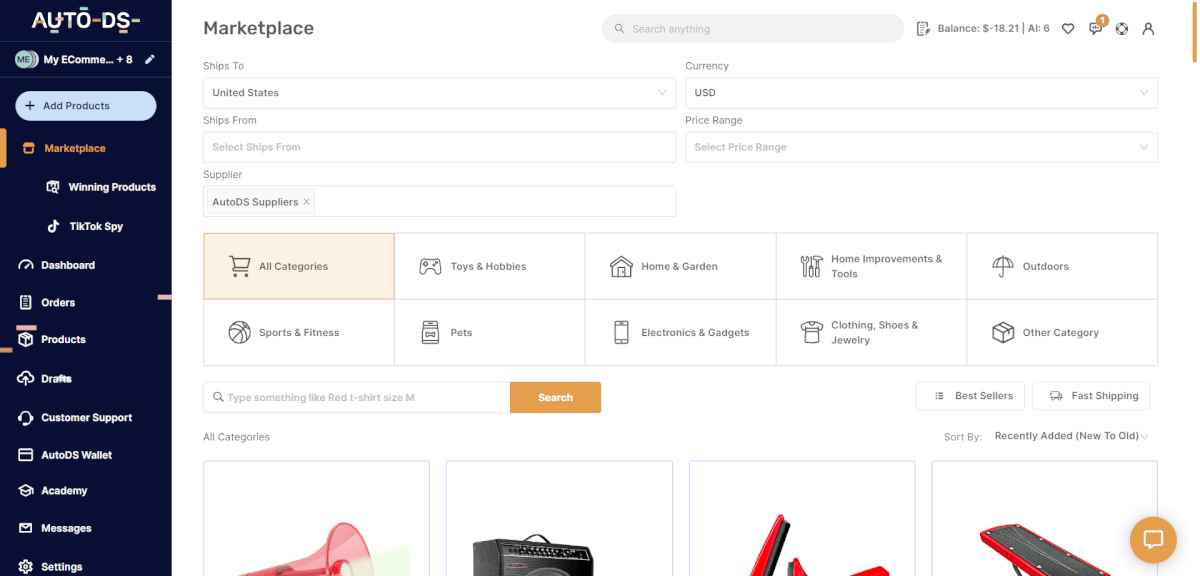Click the Sports & Fitness ball icon
The width and height of the screenshot is (1200, 576).
point(239,333)
